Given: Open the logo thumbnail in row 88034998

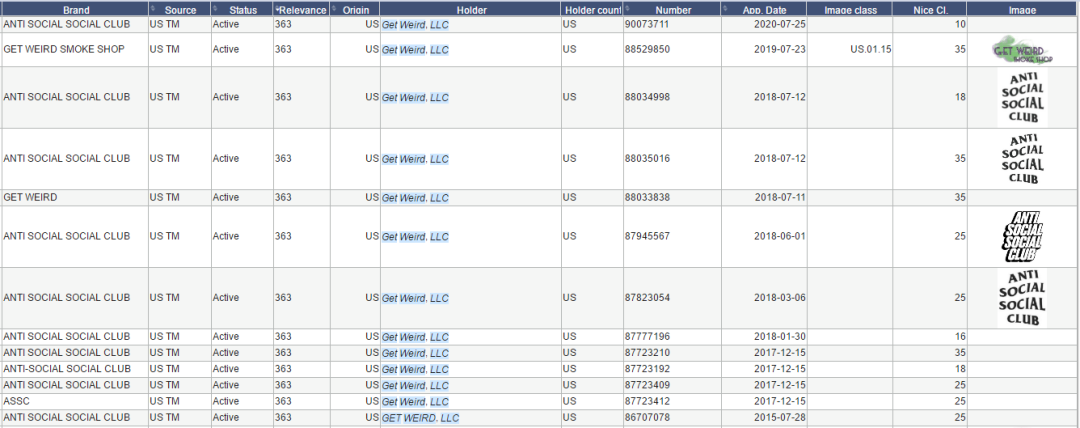Looking at the screenshot, I should [x=1023, y=98].
